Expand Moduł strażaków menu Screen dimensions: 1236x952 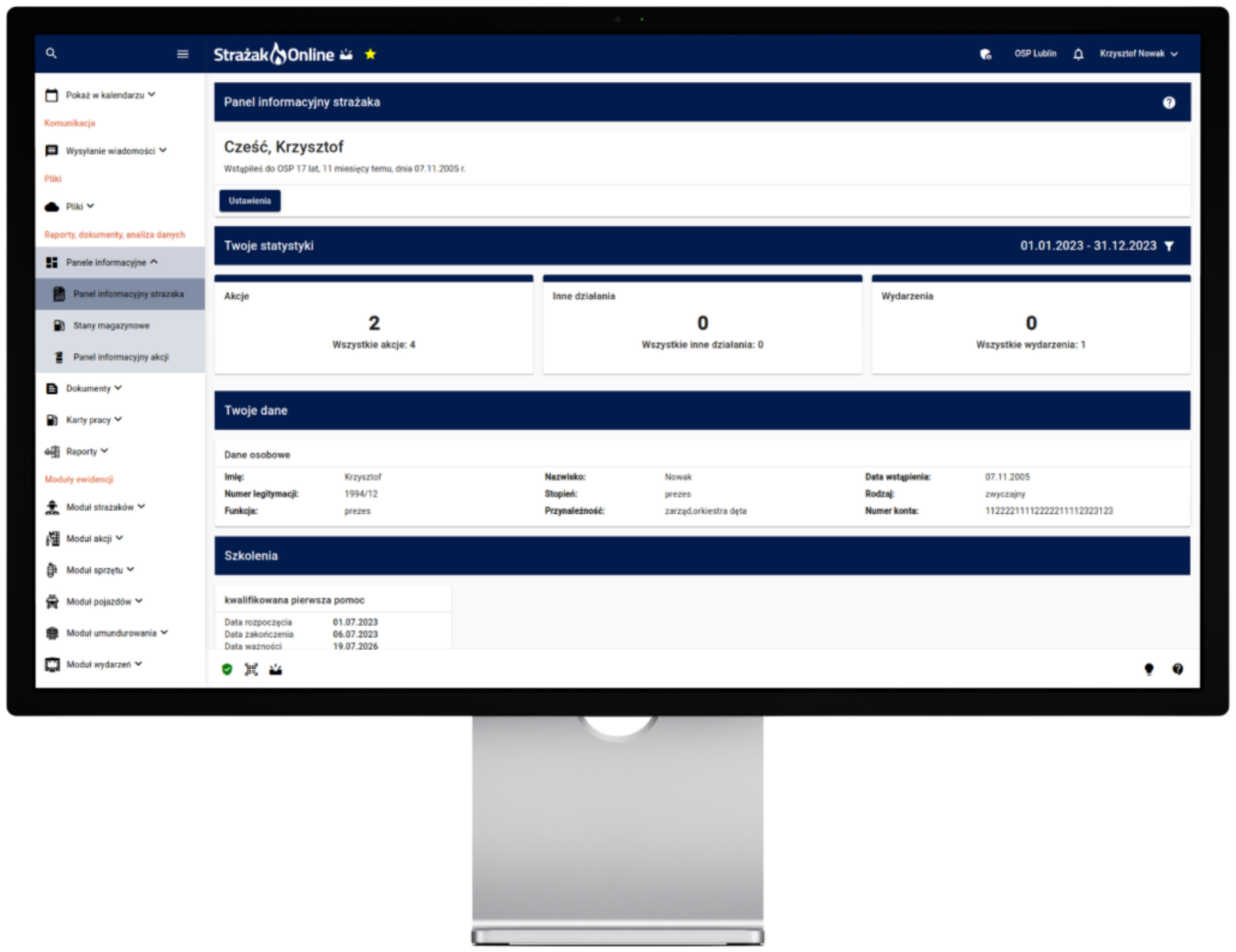tap(101, 507)
